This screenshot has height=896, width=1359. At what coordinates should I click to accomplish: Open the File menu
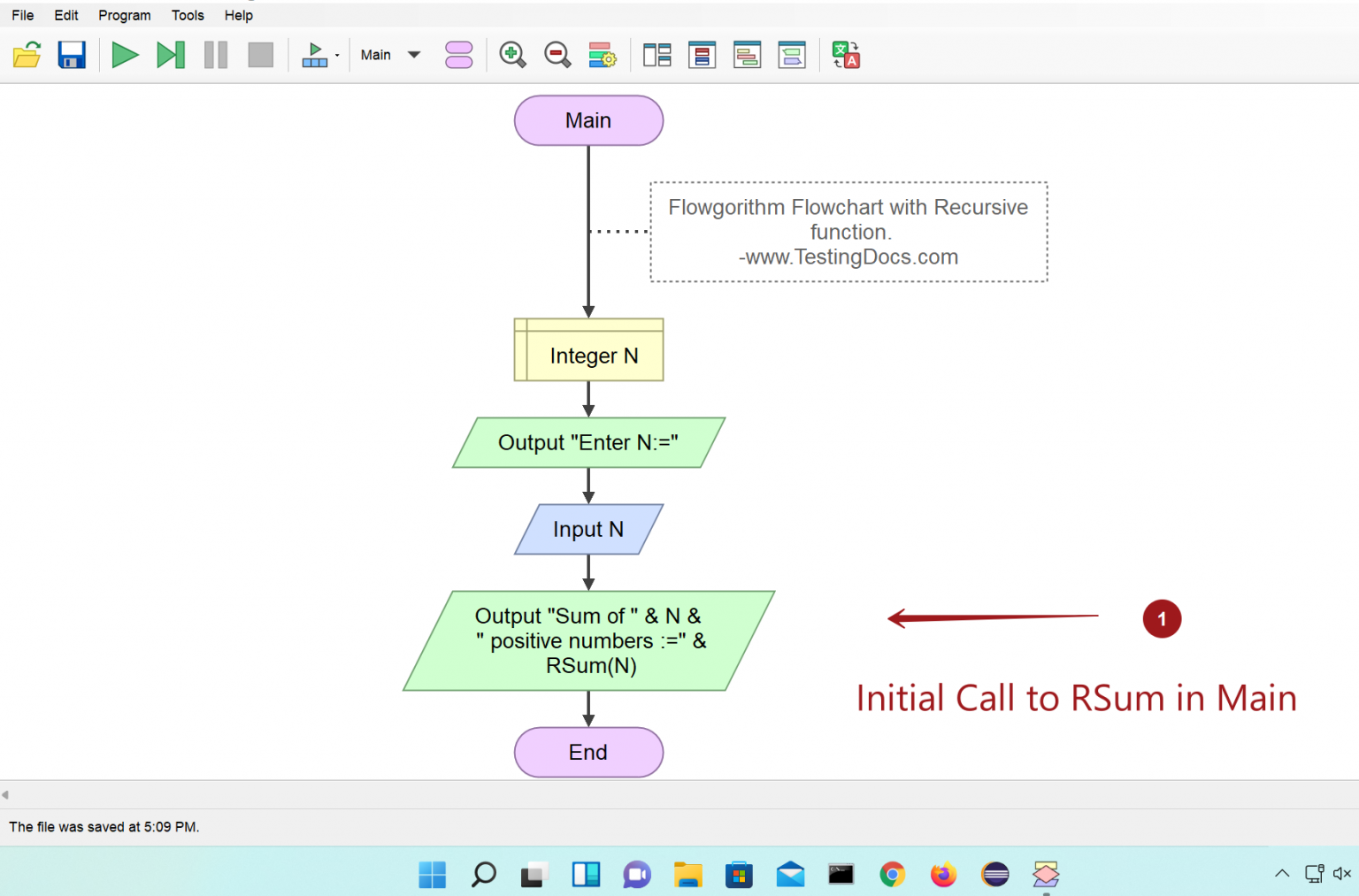[23, 15]
